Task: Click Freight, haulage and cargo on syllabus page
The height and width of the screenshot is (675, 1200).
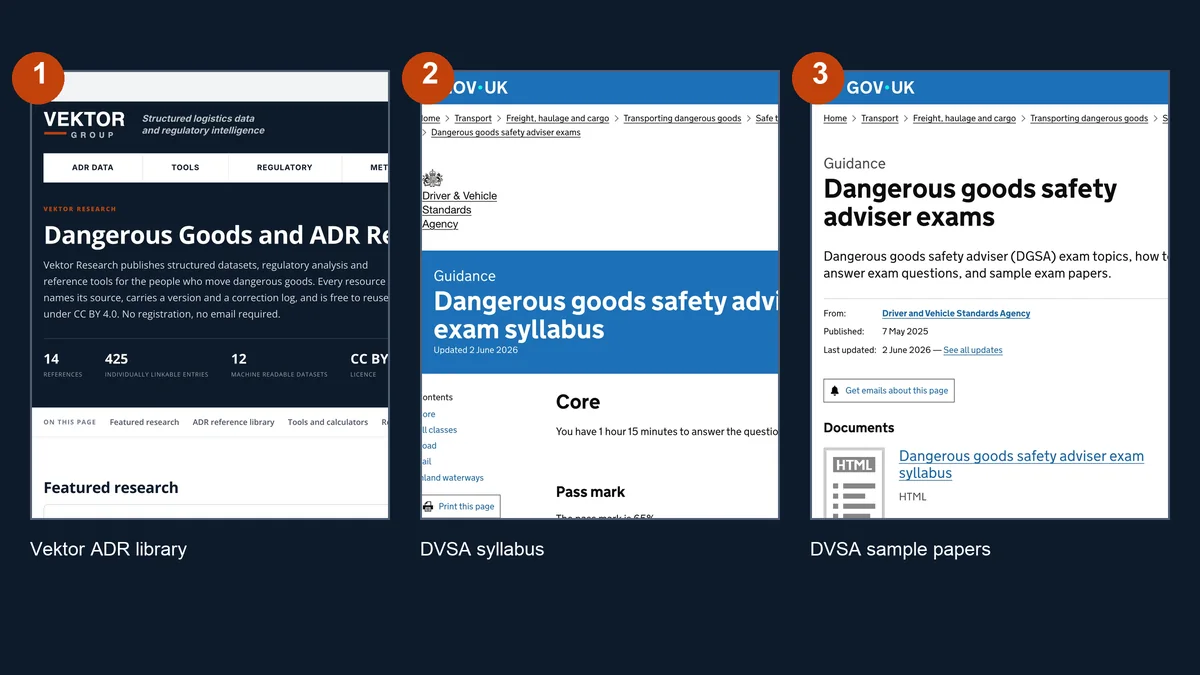Action: (x=558, y=118)
